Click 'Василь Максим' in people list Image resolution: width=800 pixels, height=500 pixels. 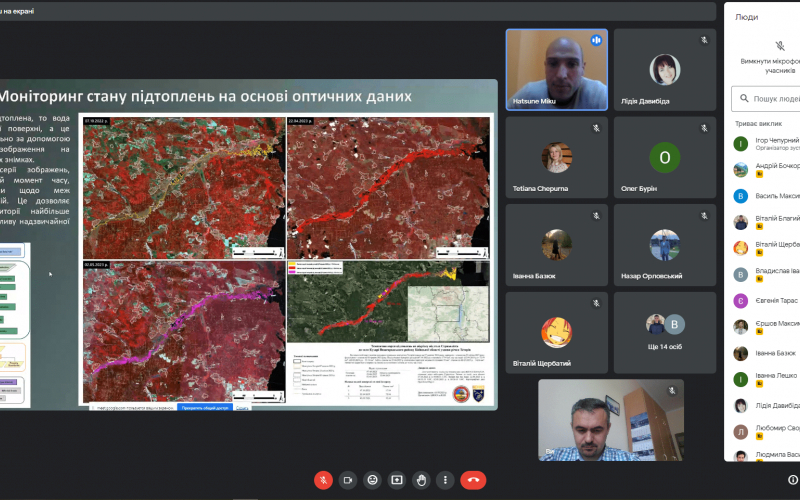click(777, 196)
